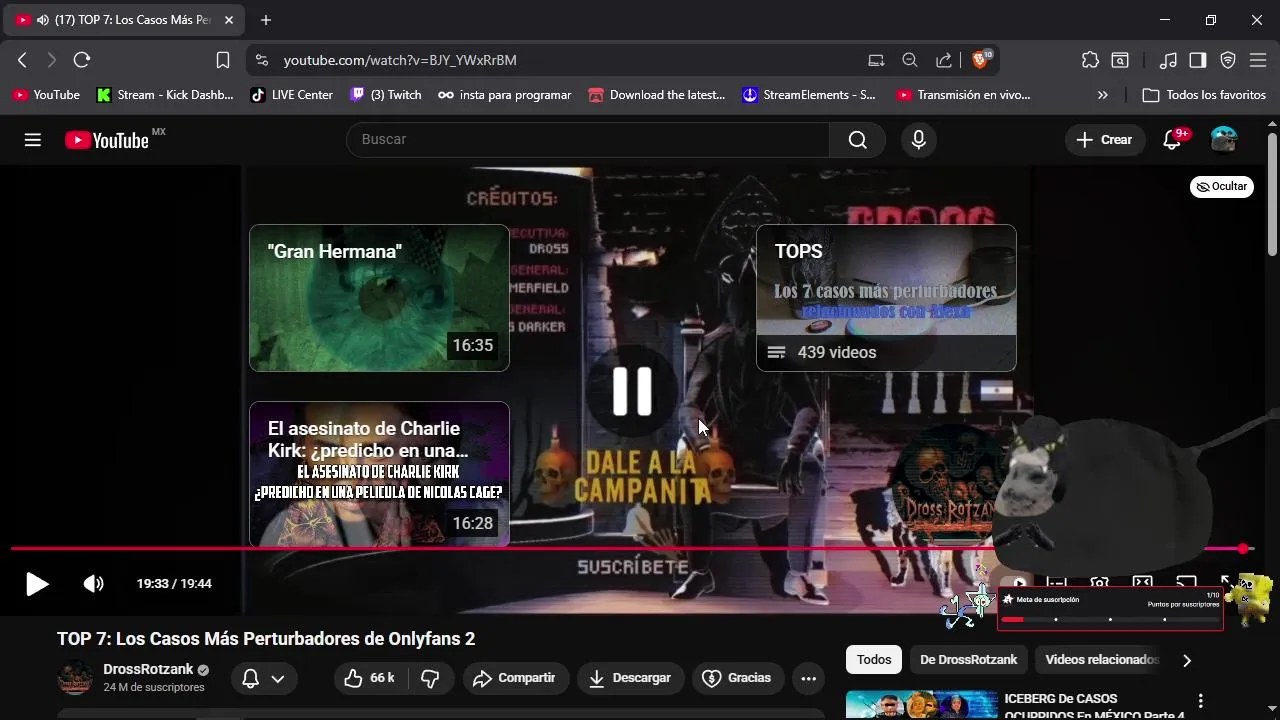Click the Compartir share button
This screenshot has width=1280, height=720.
514,678
